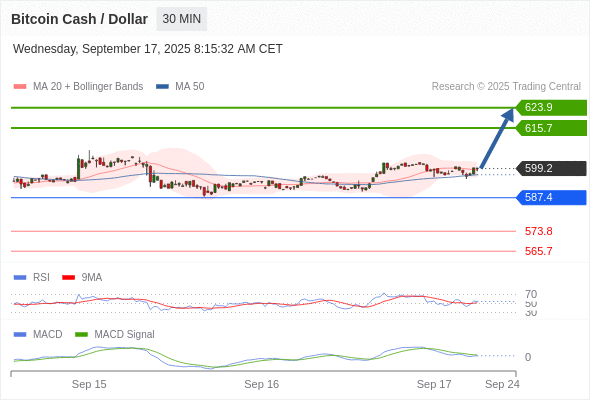Screen dimensions: 590x400
Task: Click the blue RSI legend swatch
Action: click(20, 278)
